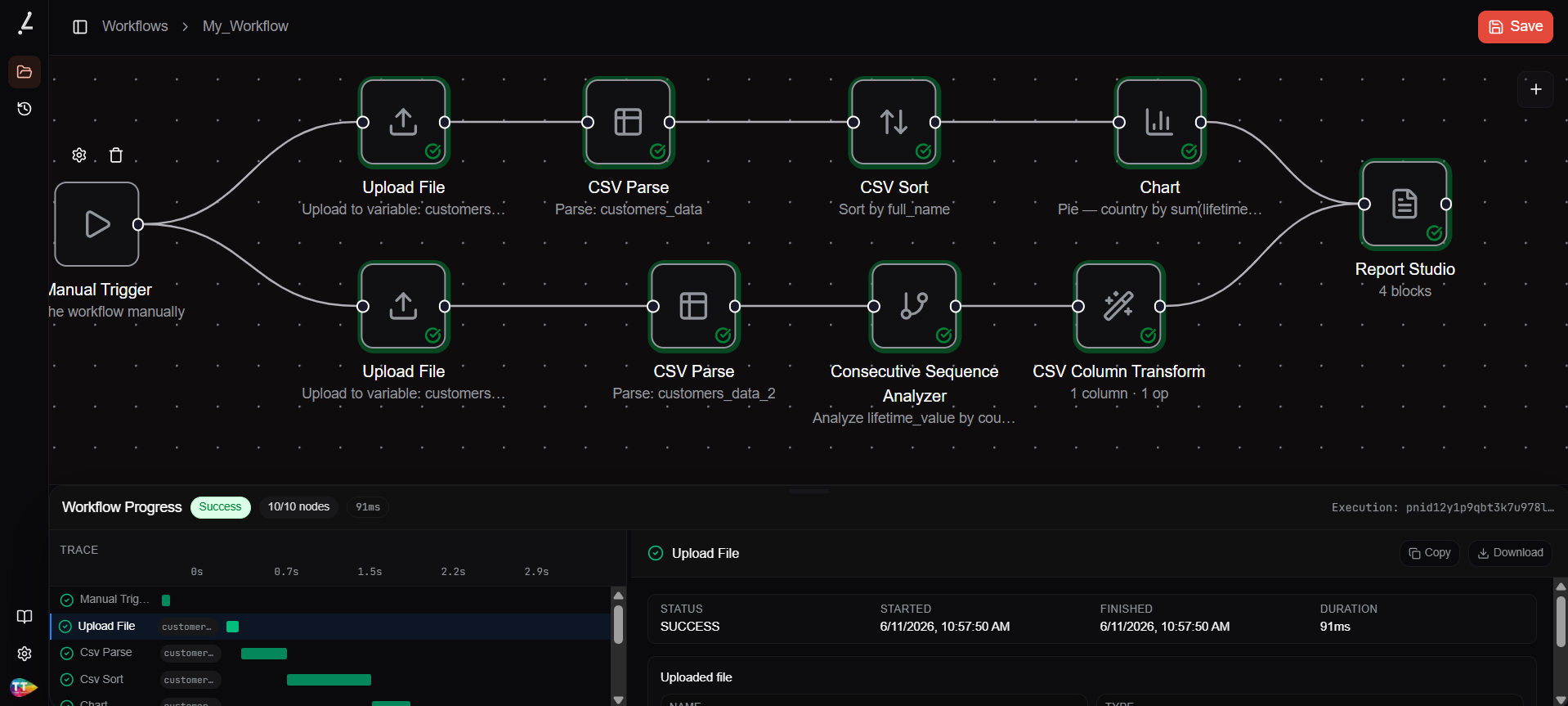Delete Manual Trigger node with trash icon
Viewport: 1568px width, 706px height.
[116, 155]
